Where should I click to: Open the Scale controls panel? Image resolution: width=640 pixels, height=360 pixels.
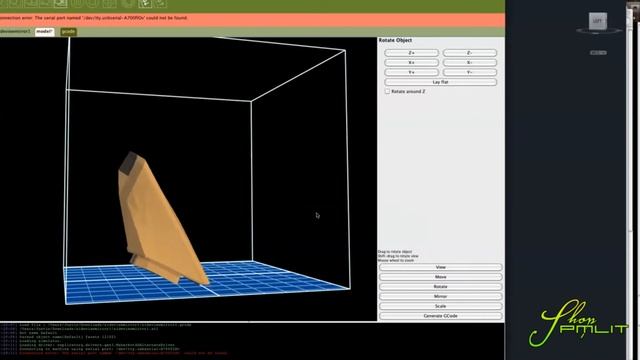tap(440, 307)
